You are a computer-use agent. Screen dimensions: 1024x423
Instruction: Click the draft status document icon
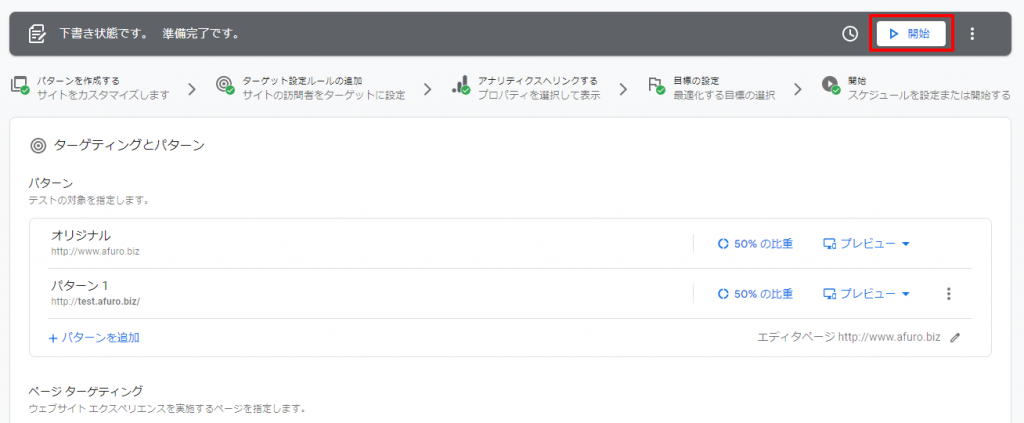pos(37,34)
